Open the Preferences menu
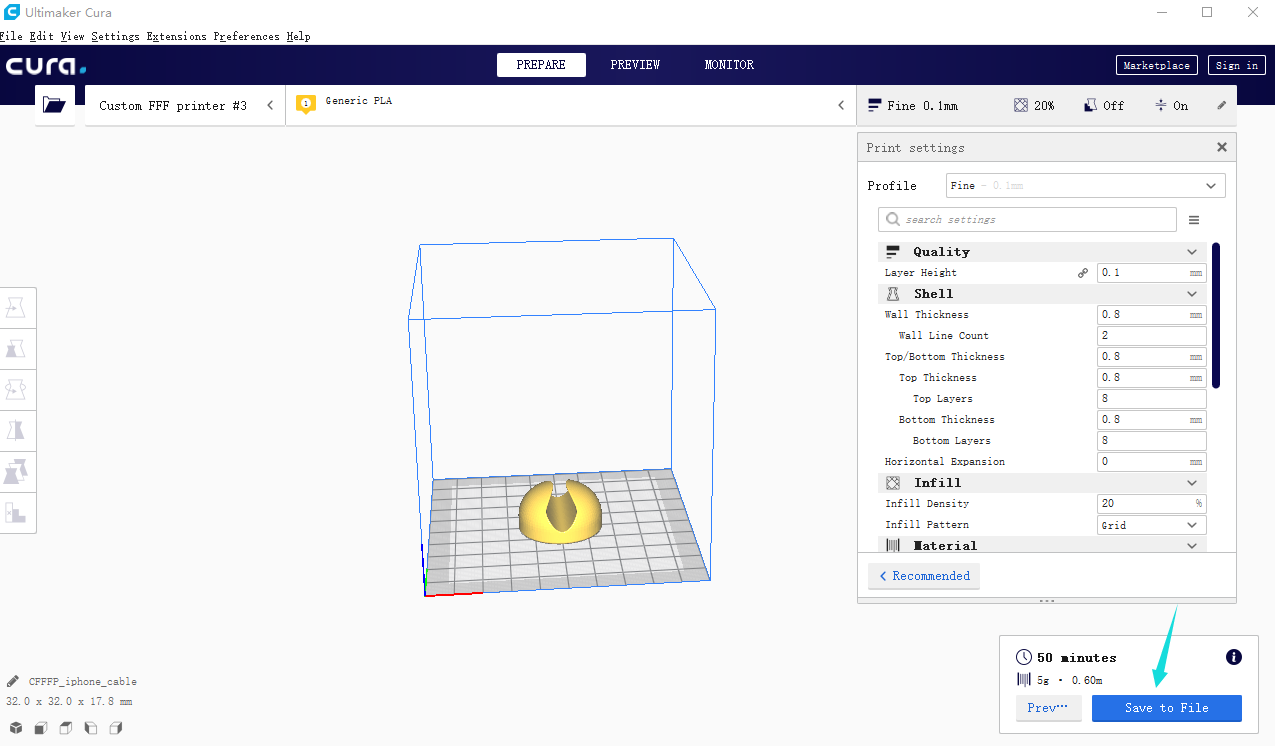Image resolution: width=1275 pixels, height=746 pixels. [x=247, y=36]
